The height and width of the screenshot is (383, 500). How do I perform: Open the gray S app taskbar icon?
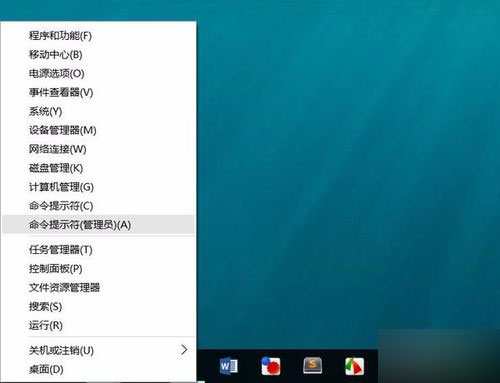click(x=312, y=366)
